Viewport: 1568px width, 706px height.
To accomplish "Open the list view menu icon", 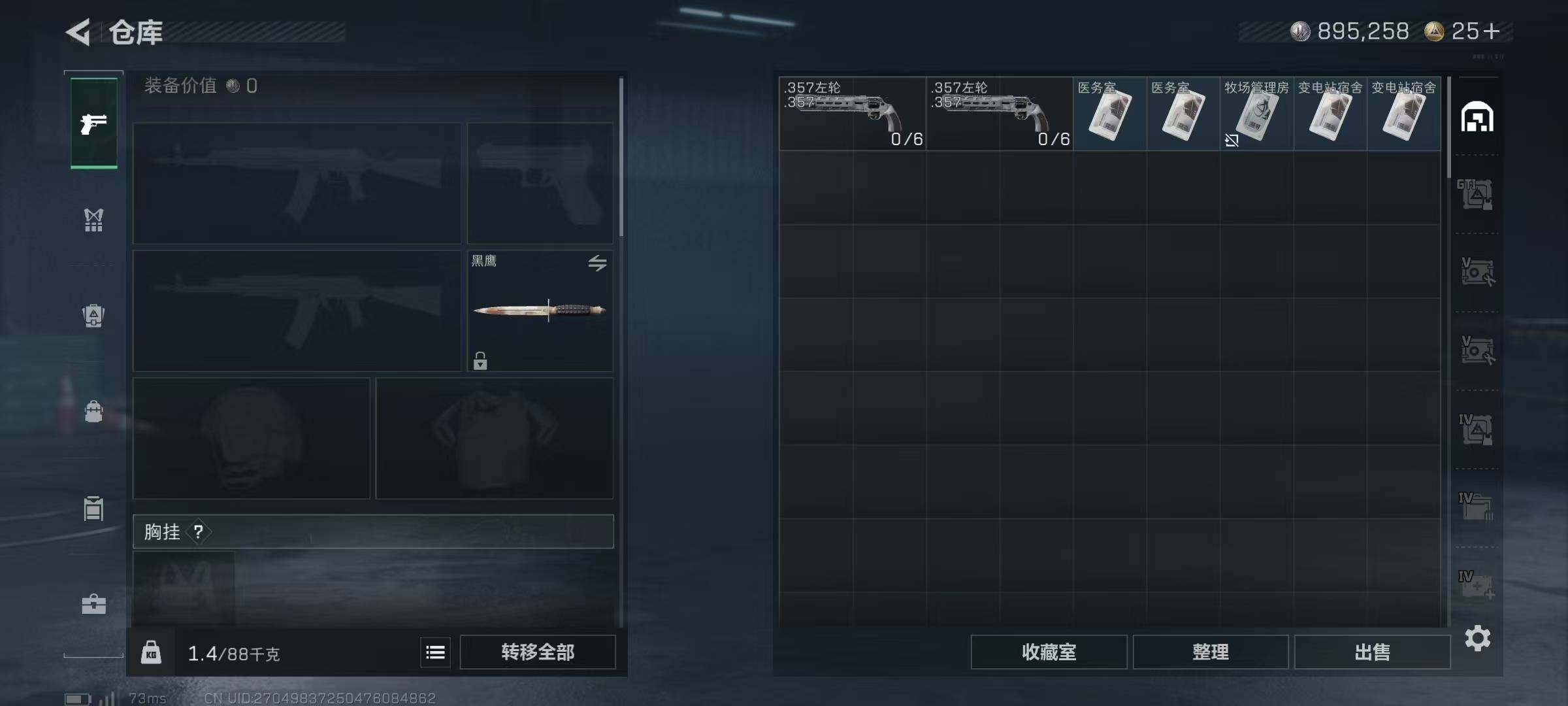I will pos(435,652).
